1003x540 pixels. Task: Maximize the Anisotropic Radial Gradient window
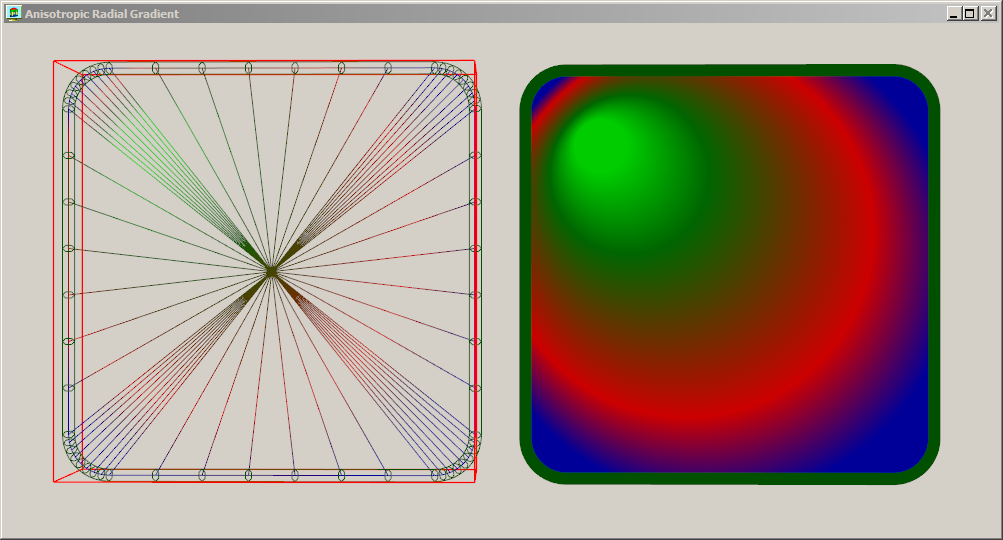tap(970, 13)
